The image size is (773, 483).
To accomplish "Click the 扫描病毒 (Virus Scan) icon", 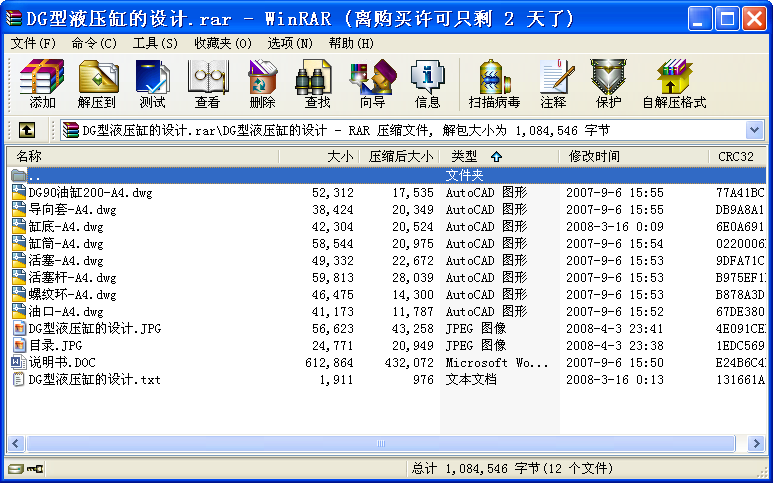I will pyautogui.click(x=494, y=83).
